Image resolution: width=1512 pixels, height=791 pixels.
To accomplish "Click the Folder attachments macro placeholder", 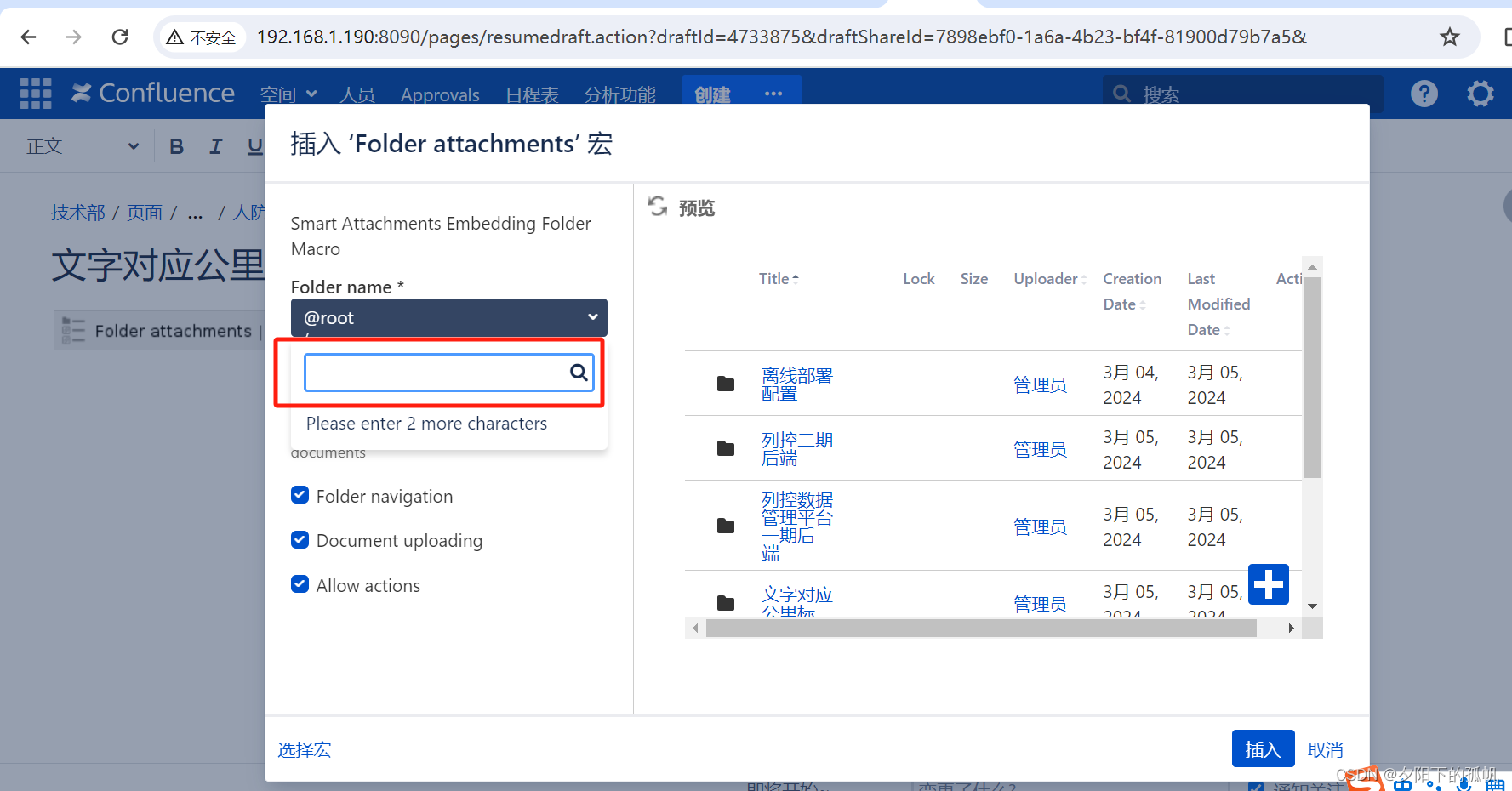I will point(159,331).
